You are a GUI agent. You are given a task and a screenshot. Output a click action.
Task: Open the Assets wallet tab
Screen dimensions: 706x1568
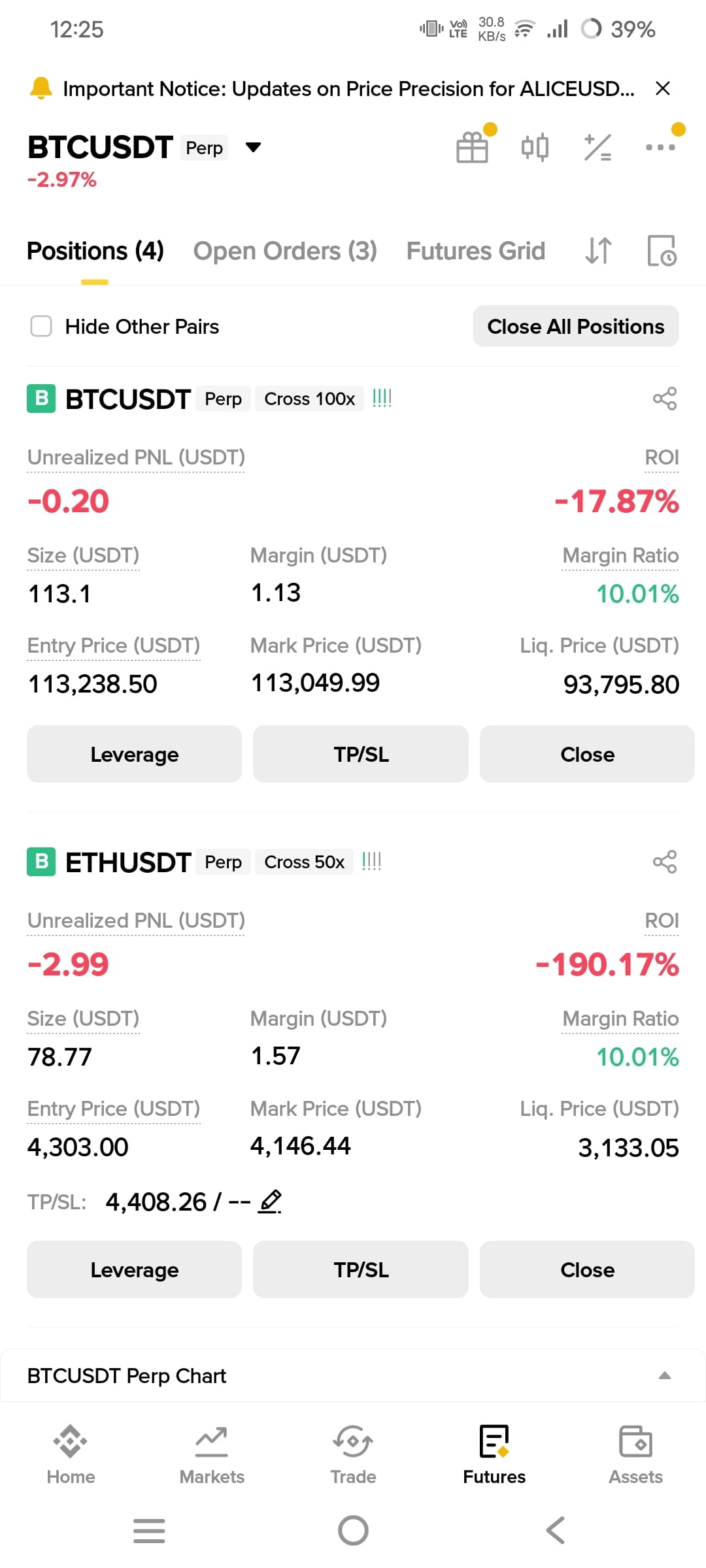[x=635, y=1456]
